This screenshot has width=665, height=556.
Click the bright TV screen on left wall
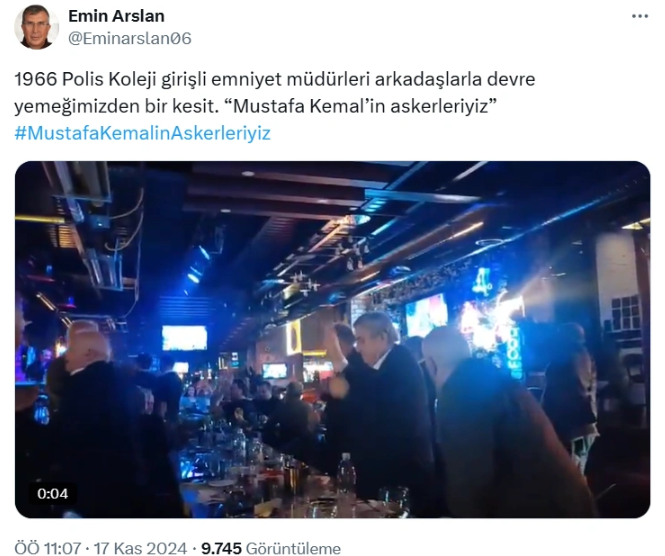tap(184, 338)
